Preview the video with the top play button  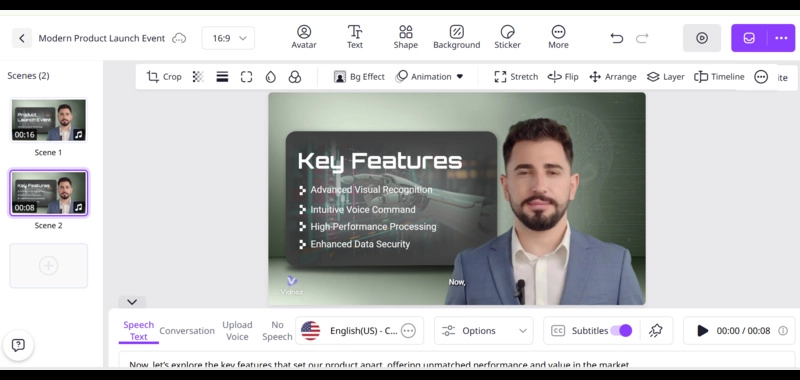click(x=702, y=38)
